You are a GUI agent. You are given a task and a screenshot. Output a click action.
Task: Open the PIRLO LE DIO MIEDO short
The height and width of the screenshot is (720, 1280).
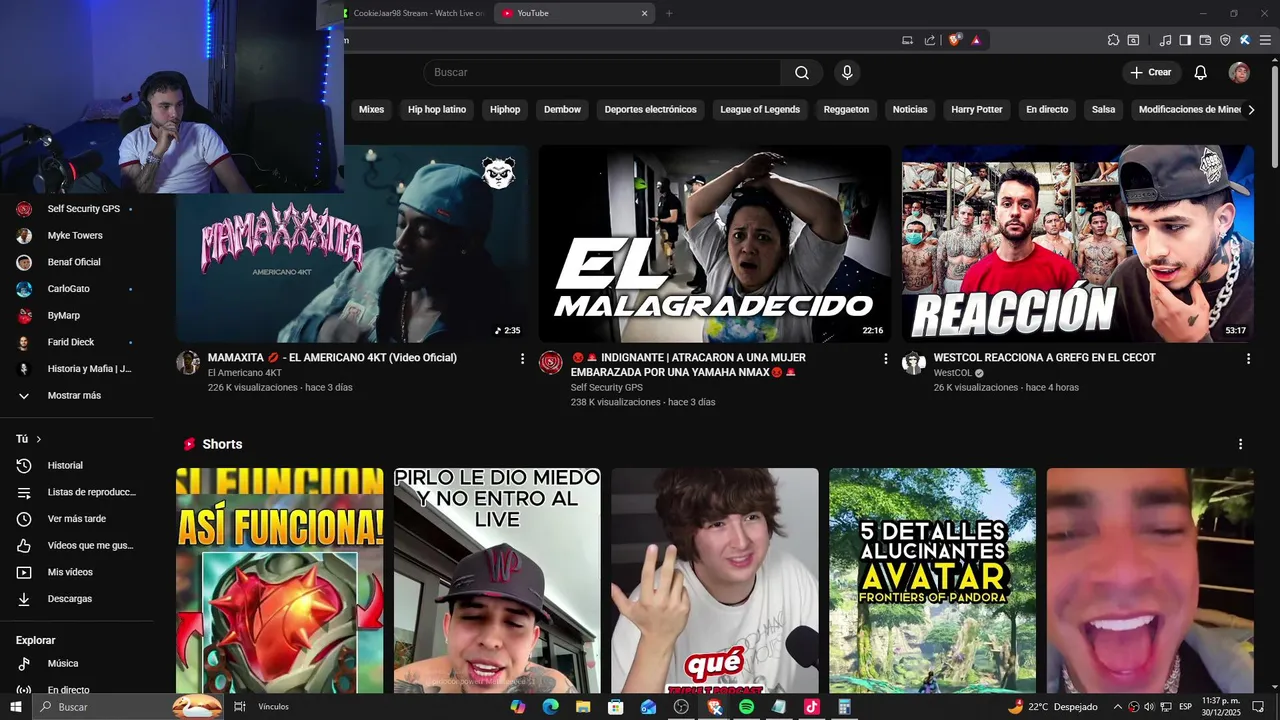pyautogui.click(x=497, y=581)
